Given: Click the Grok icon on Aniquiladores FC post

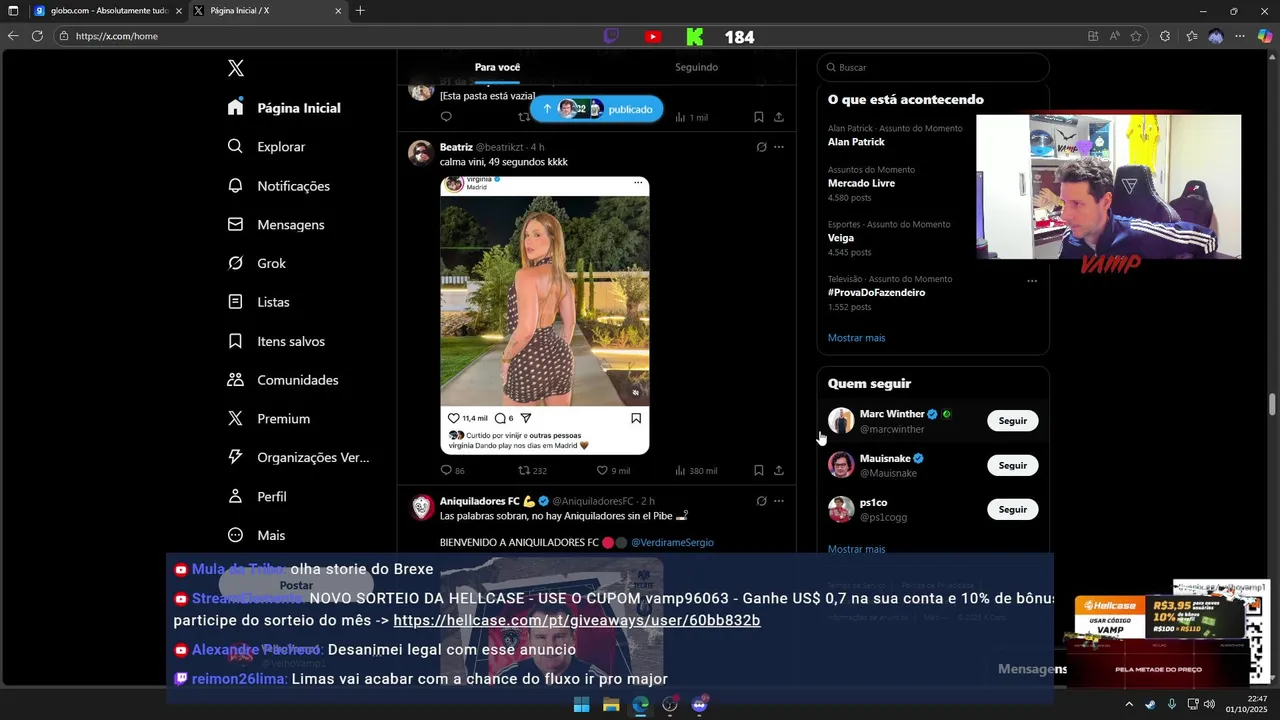Looking at the screenshot, I should [x=761, y=501].
